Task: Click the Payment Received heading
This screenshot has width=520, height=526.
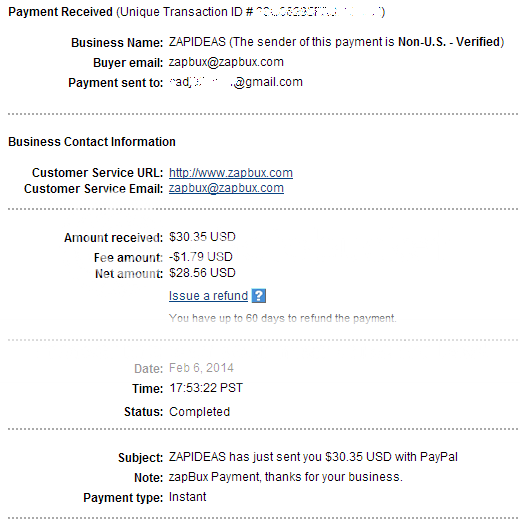Action: [60, 12]
